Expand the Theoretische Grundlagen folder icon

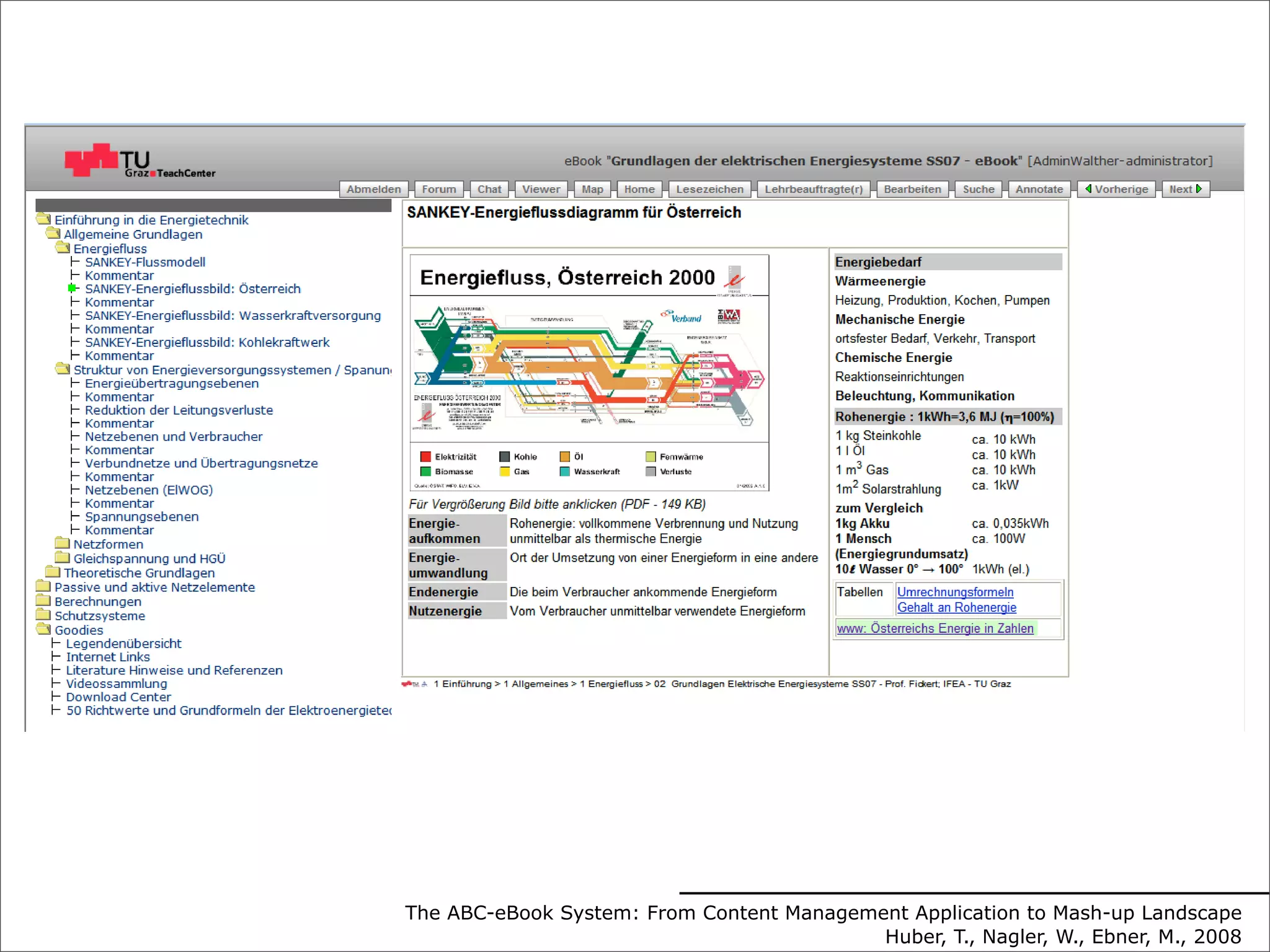coord(53,571)
